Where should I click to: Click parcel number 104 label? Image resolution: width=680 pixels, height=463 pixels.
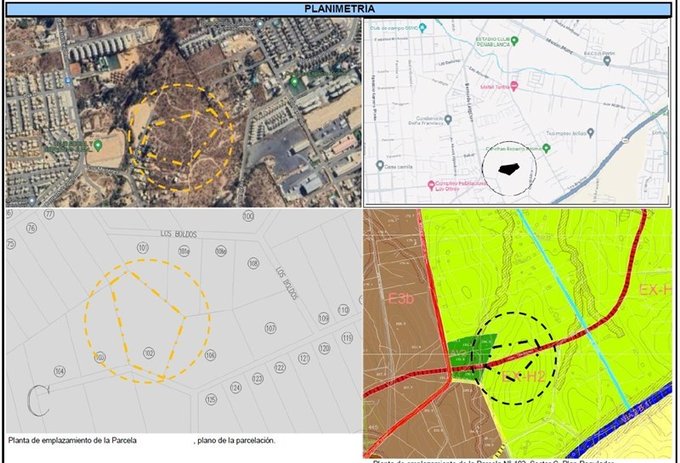pyautogui.click(x=59, y=371)
